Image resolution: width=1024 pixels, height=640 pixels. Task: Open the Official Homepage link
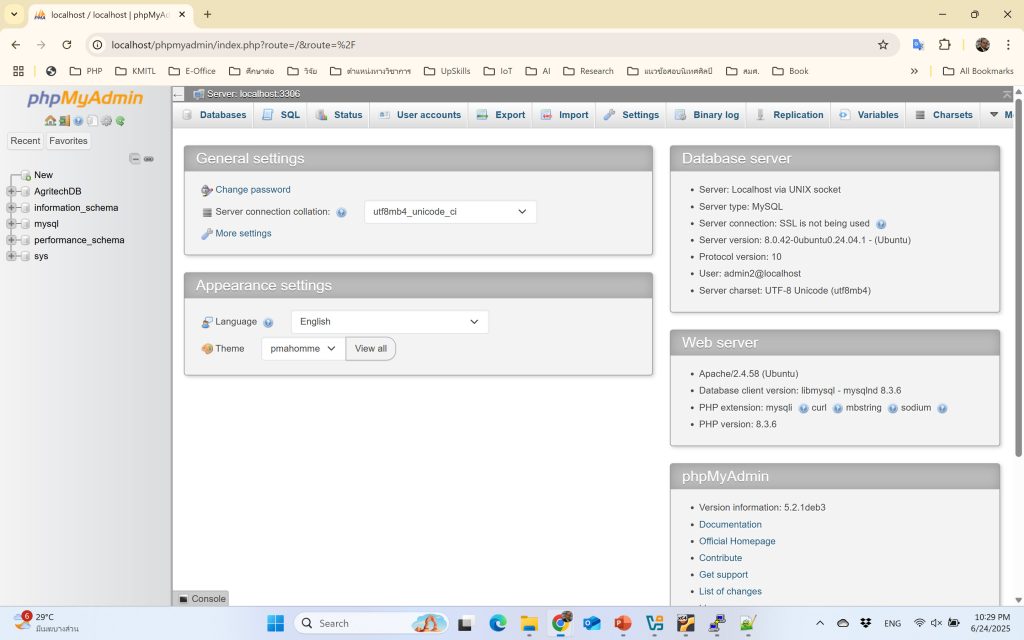click(x=737, y=541)
